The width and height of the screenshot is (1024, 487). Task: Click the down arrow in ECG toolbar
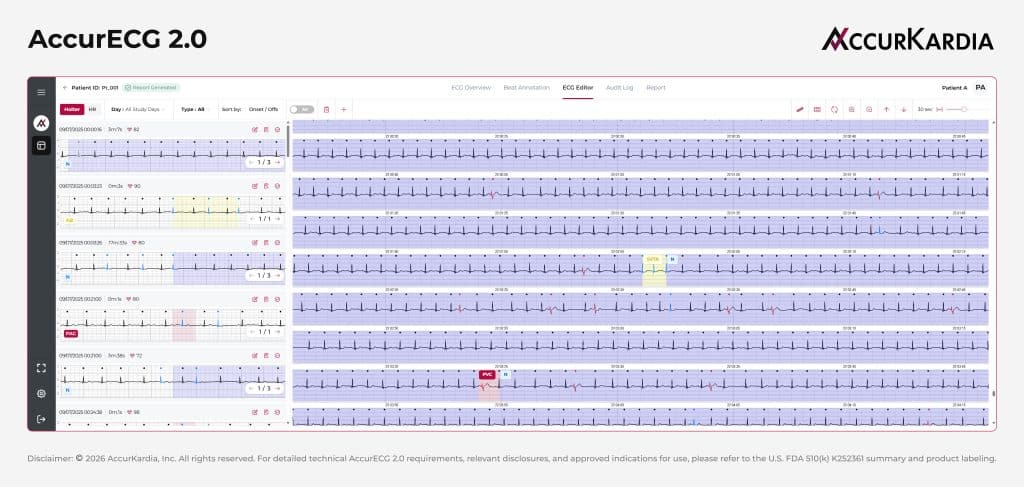coord(903,109)
